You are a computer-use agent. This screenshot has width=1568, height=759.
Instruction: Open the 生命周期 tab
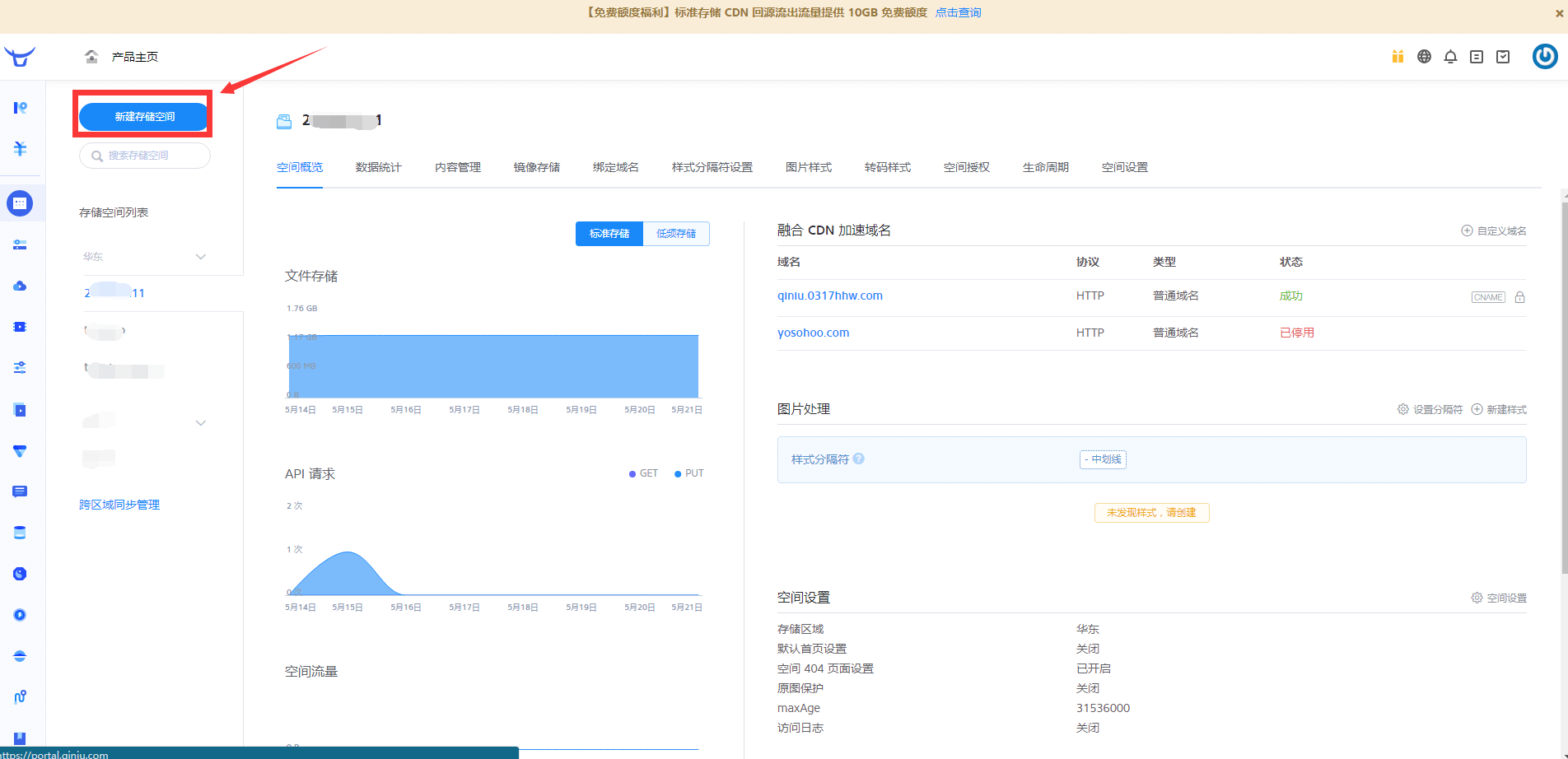(x=1045, y=166)
